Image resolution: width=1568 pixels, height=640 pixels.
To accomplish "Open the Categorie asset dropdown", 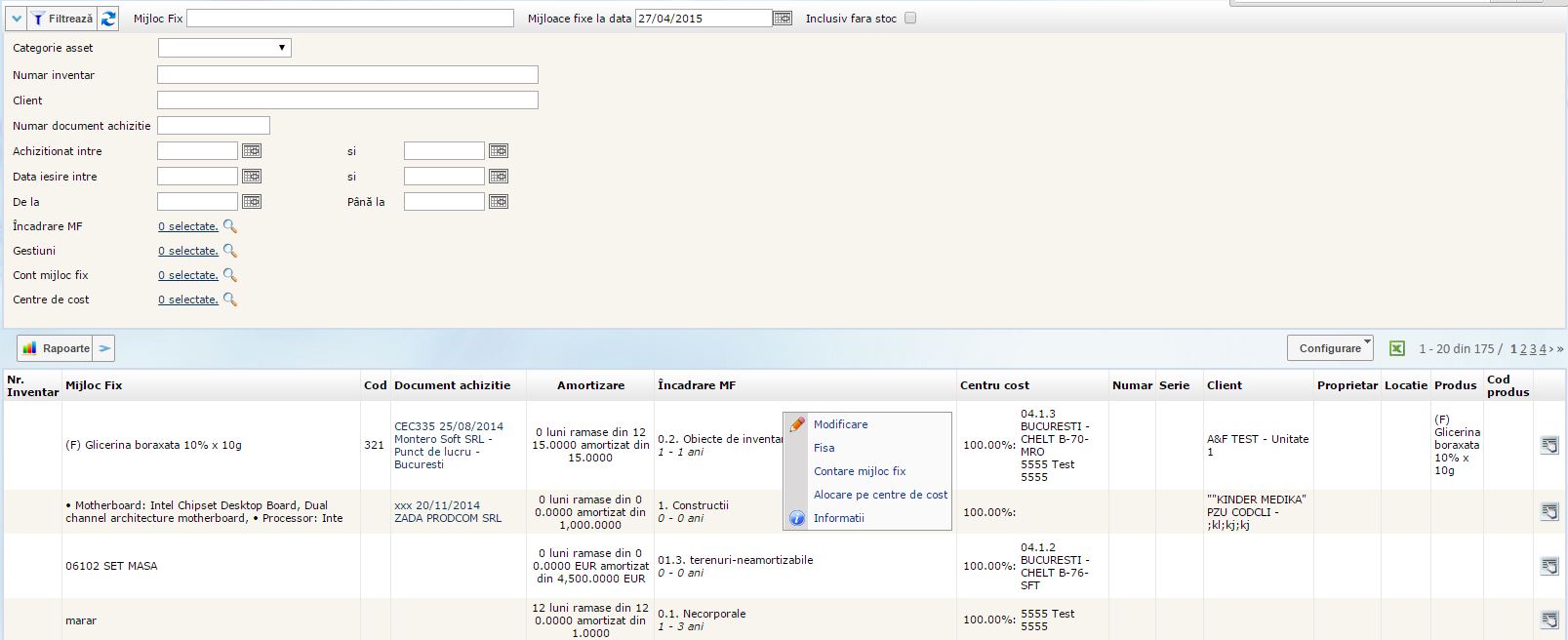I will (224, 48).
